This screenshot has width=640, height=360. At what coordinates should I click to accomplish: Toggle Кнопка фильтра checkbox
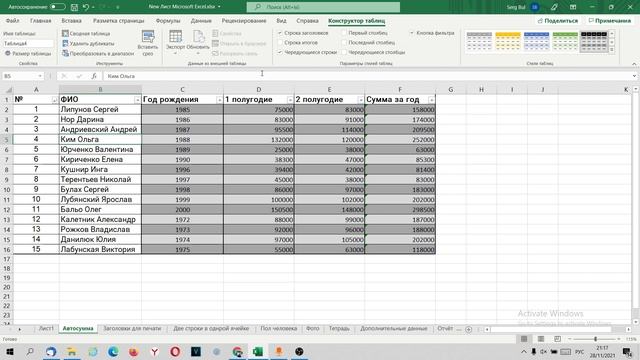(412, 33)
